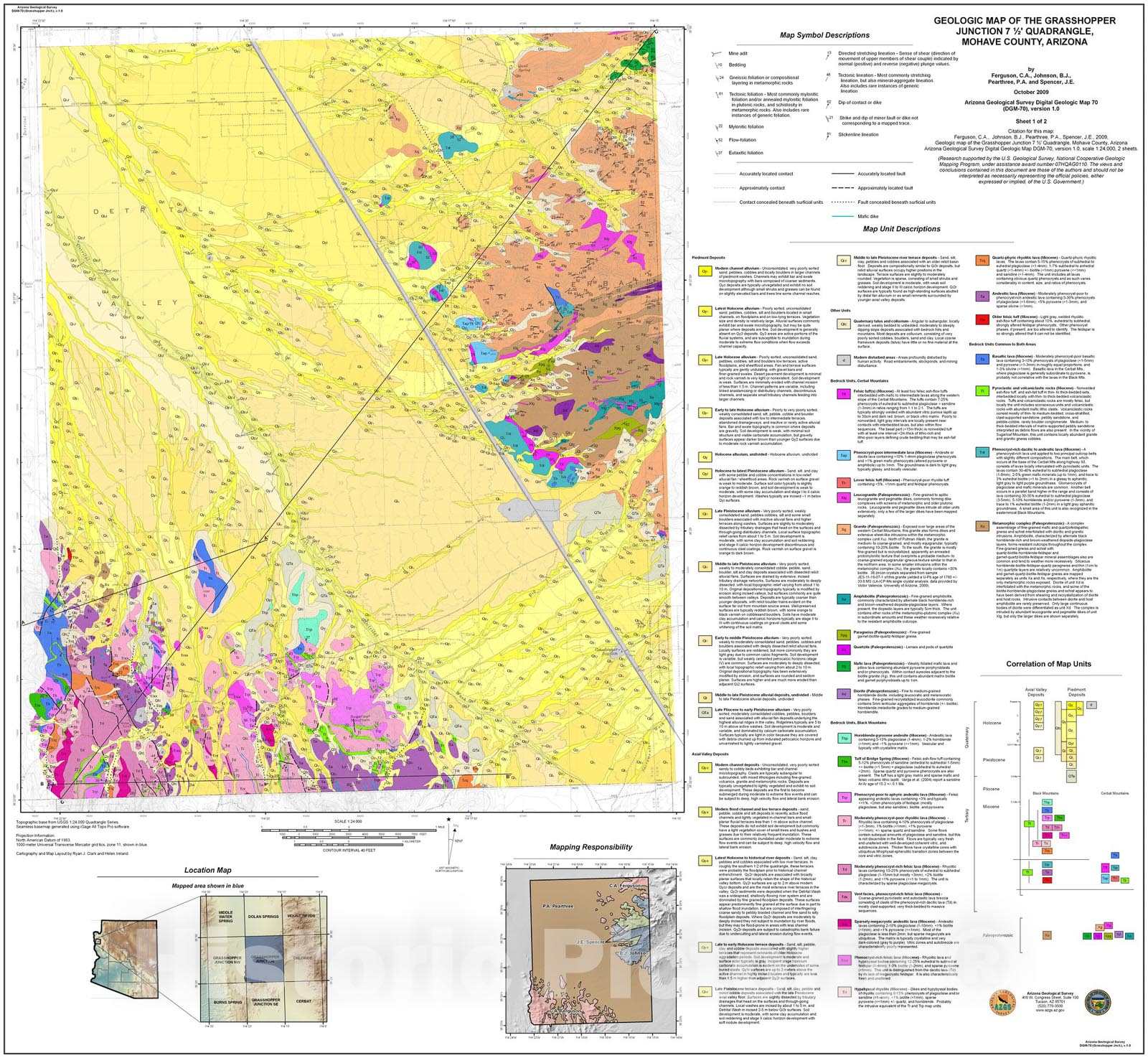Click the green Mafic lava (Paleoproterozoic) swatch
1148x1058 pixels.
point(844,667)
